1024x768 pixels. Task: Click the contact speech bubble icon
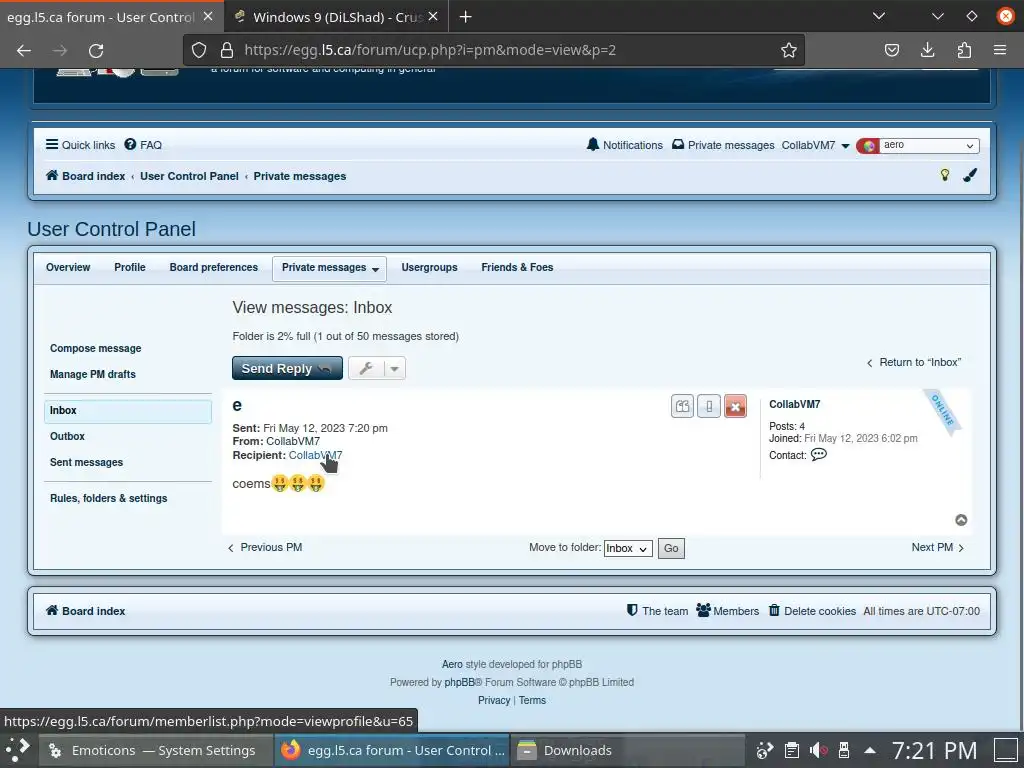819,455
